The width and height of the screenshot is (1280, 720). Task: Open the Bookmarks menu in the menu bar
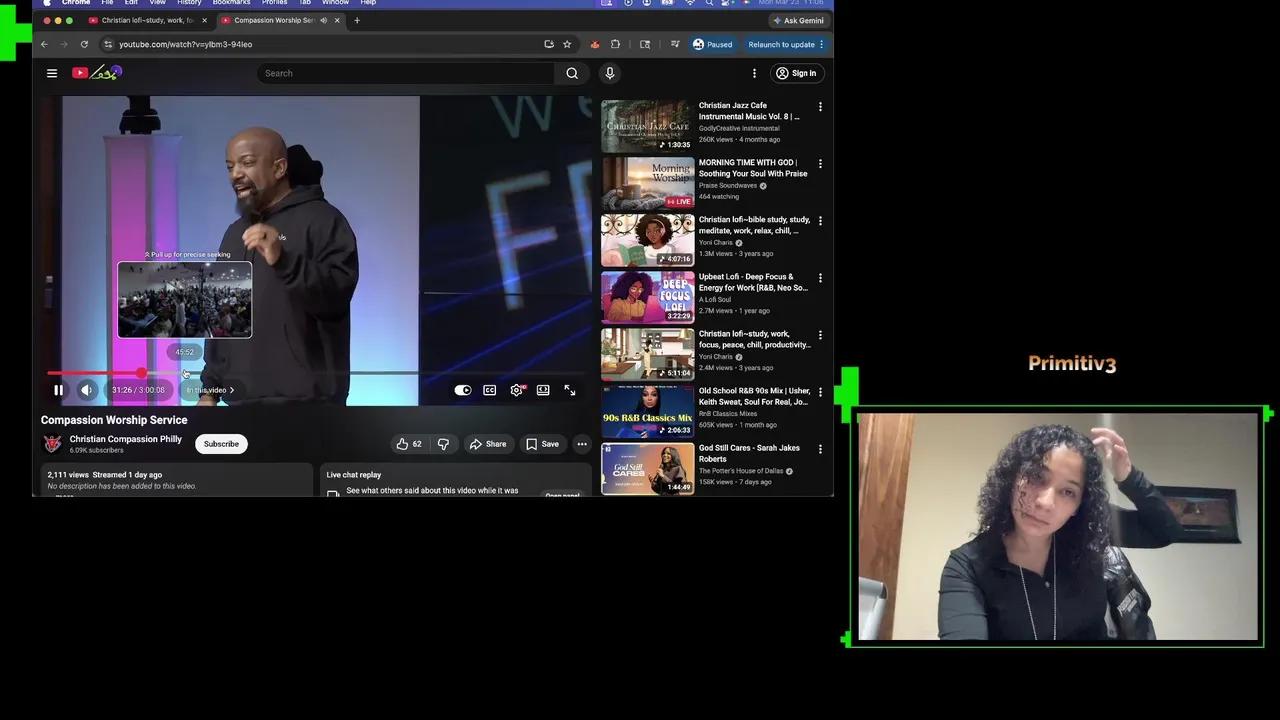pyautogui.click(x=231, y=3)
